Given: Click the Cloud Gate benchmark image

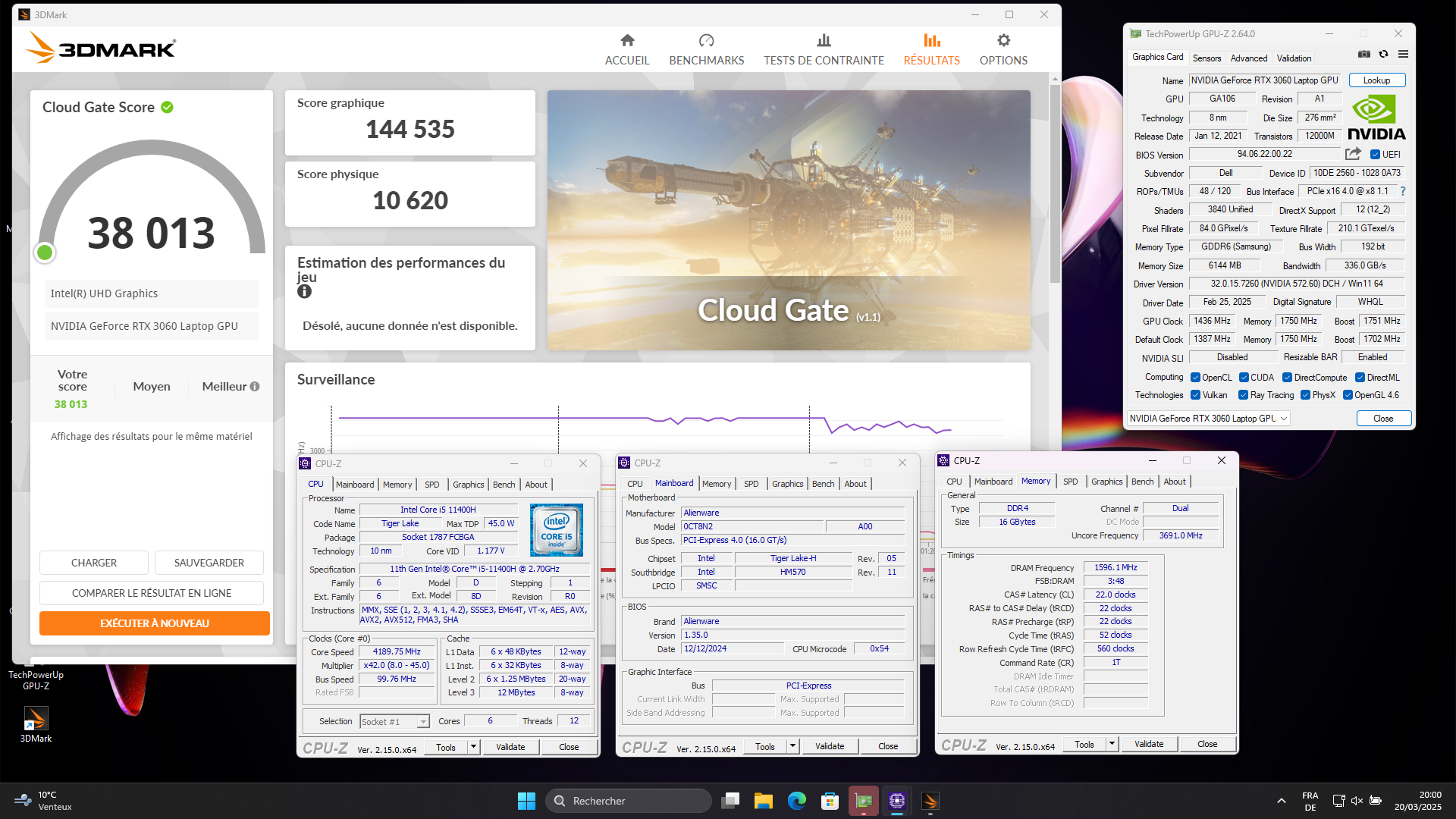Looking at the screenshot, I should coord(789,220).
